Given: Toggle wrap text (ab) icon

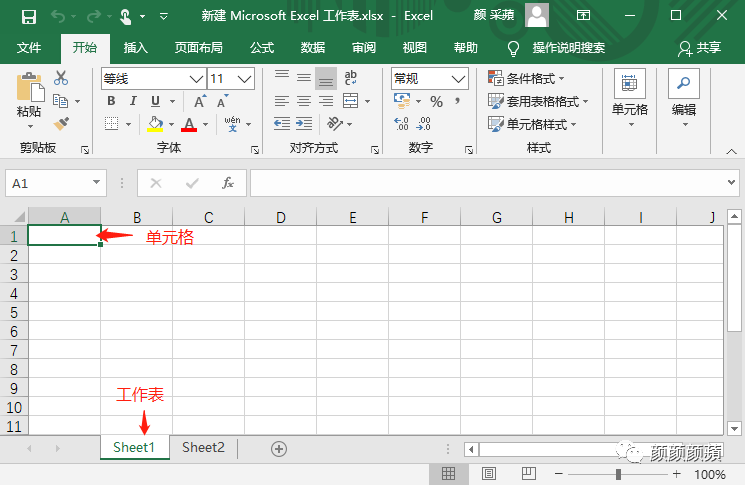Looking at the screenshot, I should click(351, 78).
